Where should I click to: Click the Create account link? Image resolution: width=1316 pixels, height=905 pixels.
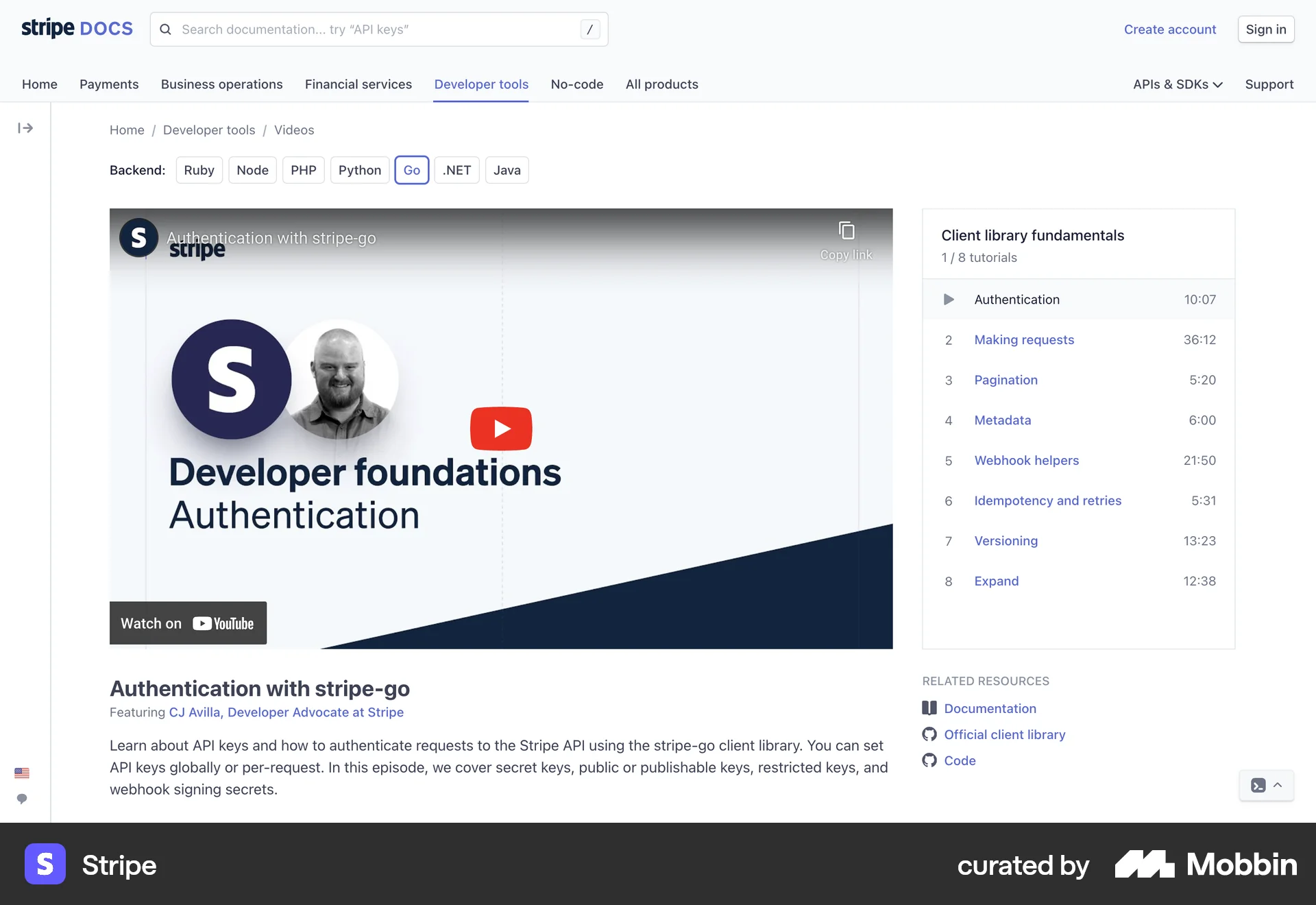click(1169, 29)
